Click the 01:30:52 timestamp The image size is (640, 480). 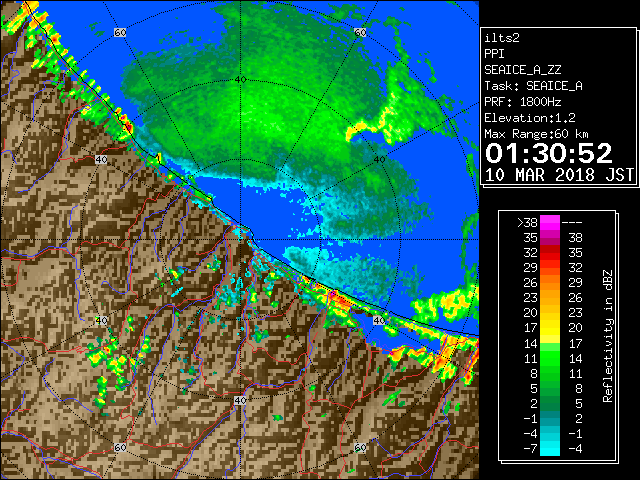549,153
